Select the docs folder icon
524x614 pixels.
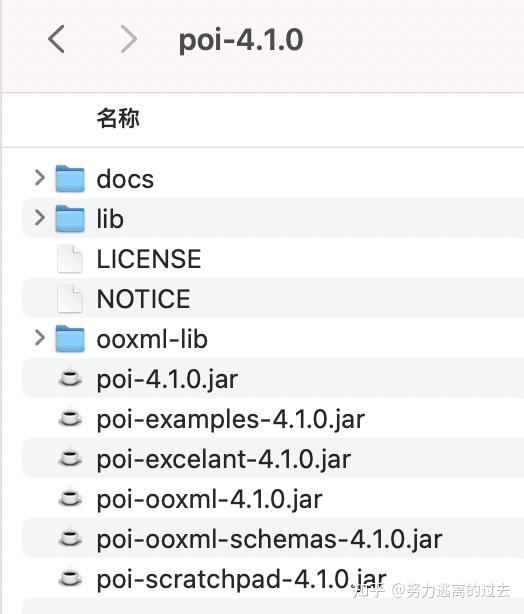(x=70, y=179)
